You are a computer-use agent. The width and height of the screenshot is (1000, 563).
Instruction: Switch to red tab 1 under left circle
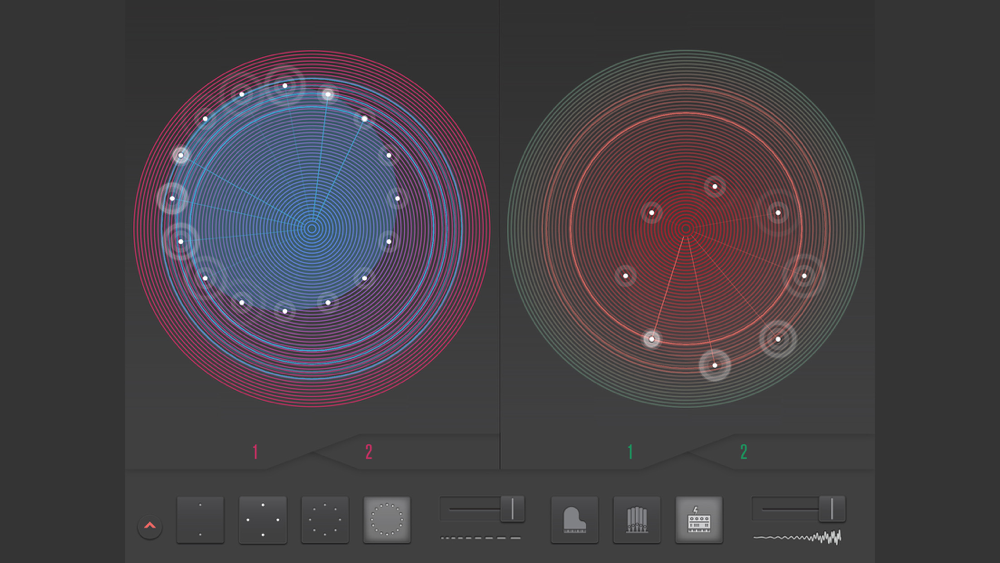(256, 452)
